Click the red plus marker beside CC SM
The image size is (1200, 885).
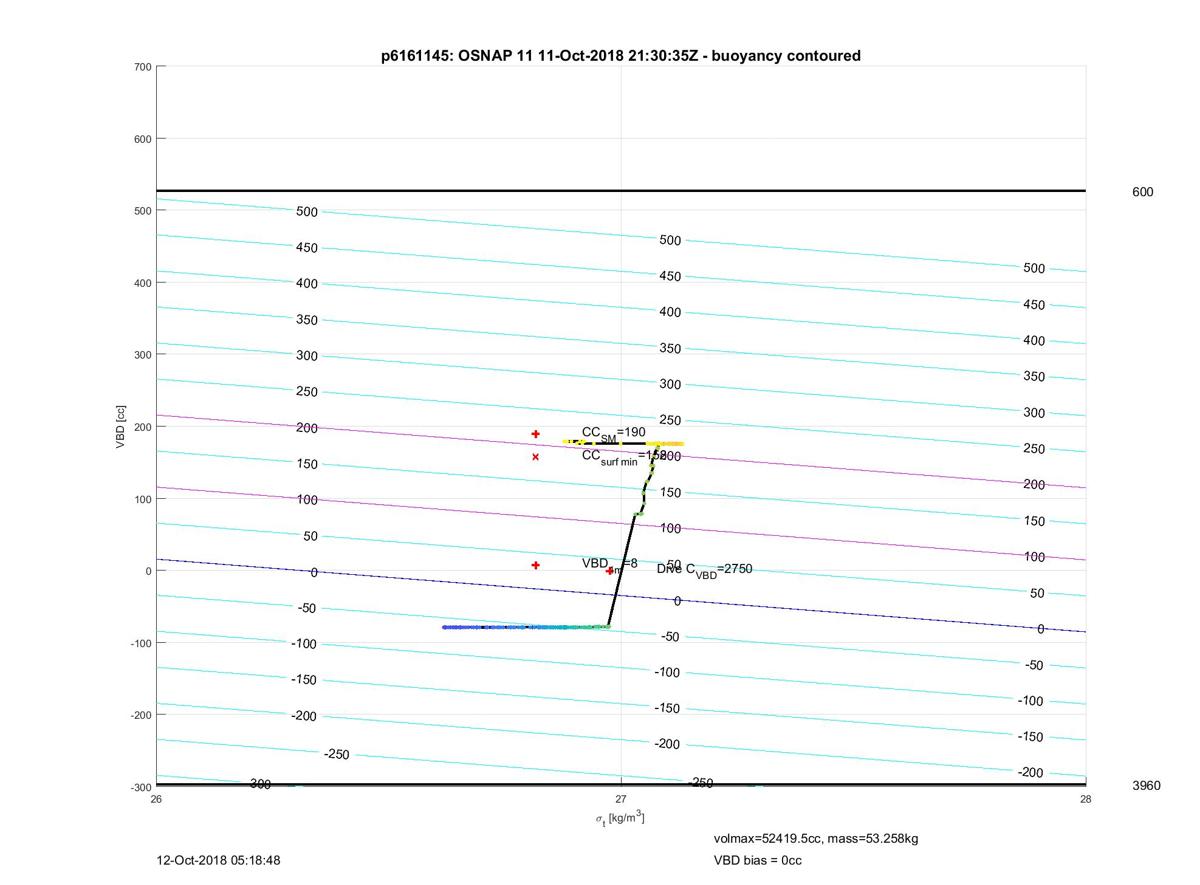(536, 434)
